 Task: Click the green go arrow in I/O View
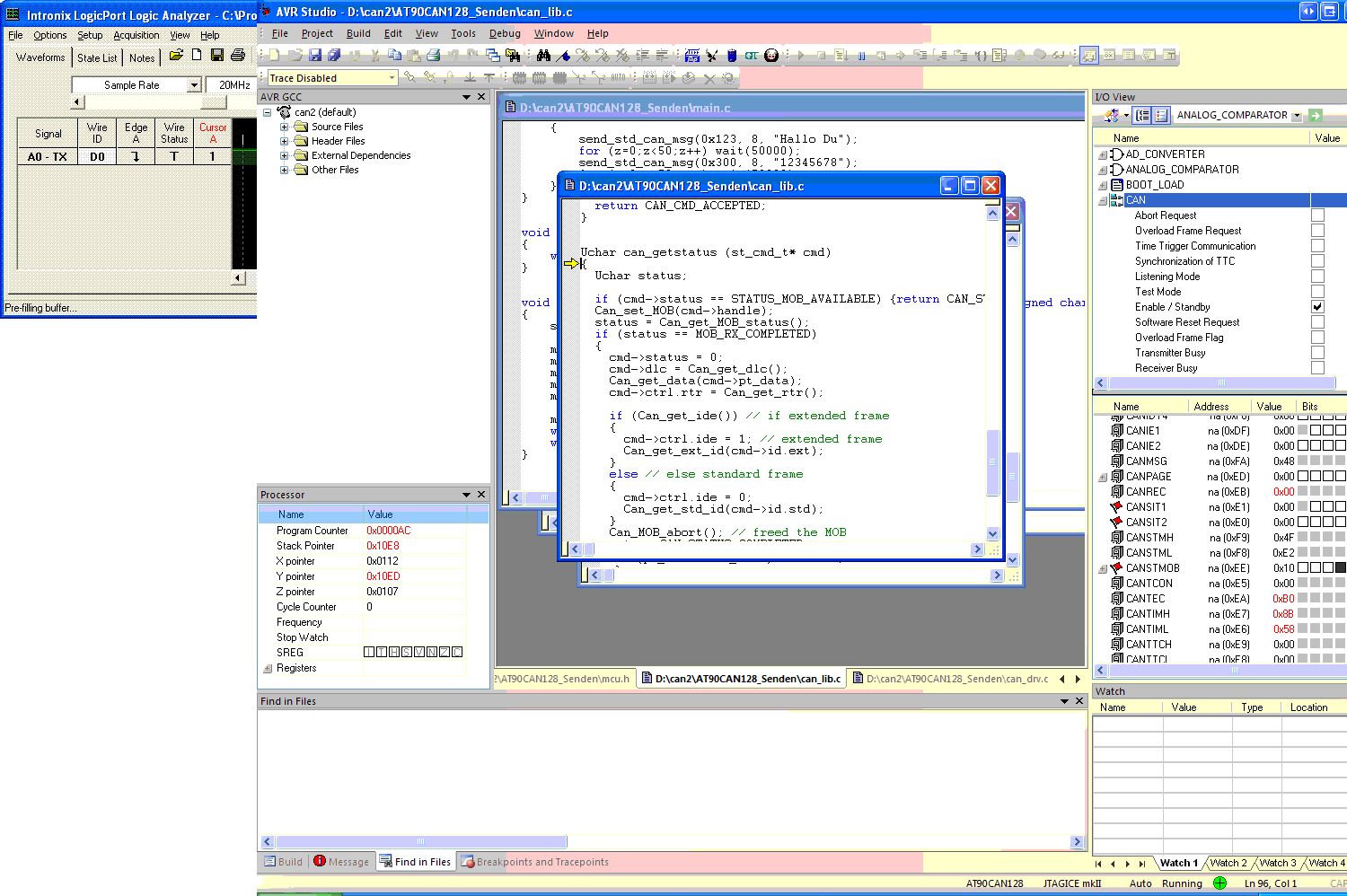1316,115
